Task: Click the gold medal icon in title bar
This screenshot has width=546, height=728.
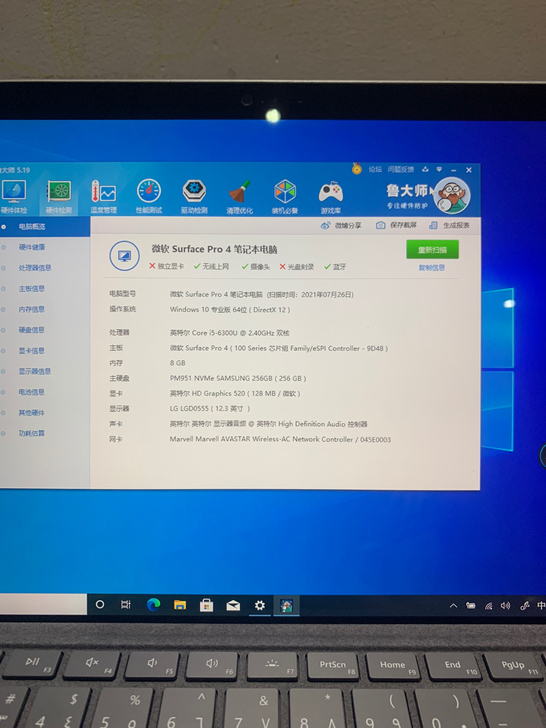Action: tap(357, 169)
